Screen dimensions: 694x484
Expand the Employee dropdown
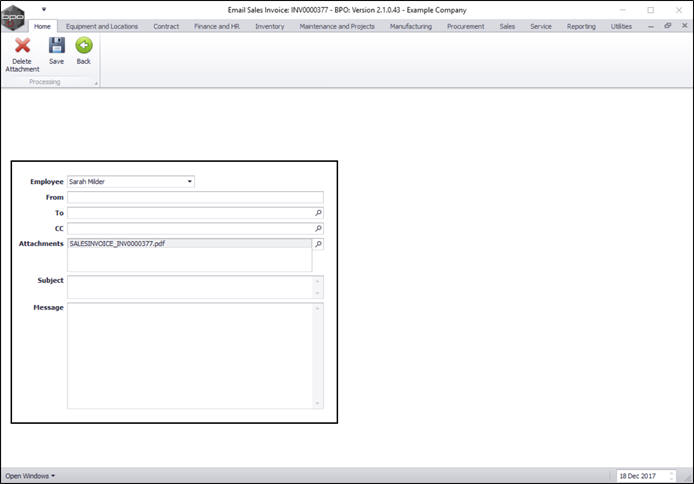click(x=189, y=181)
